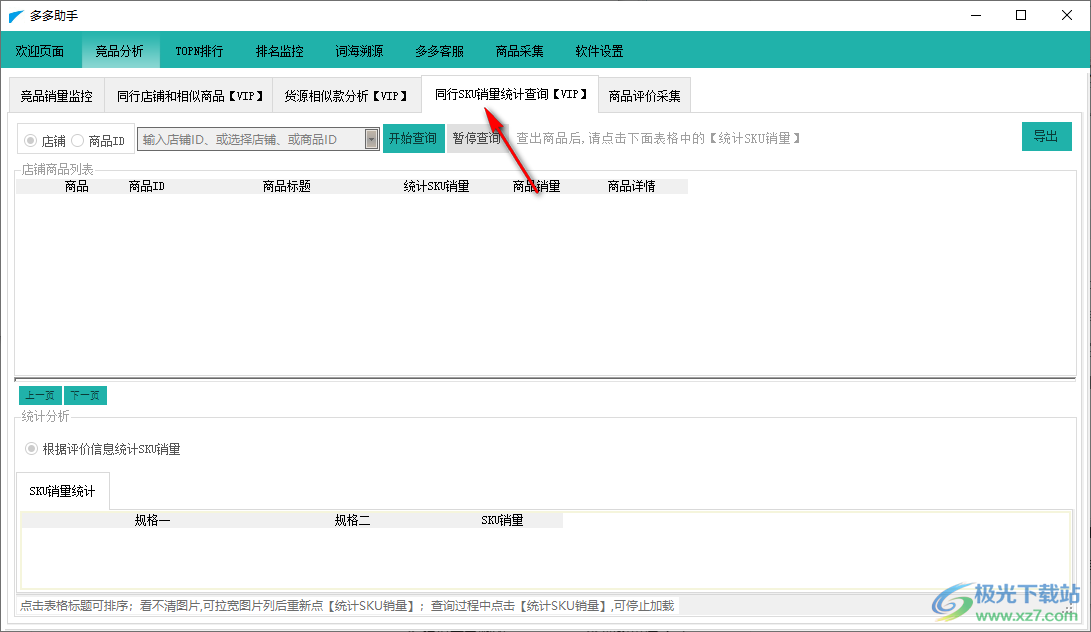Open the TOPN排行 menu tab

[199, 51]
